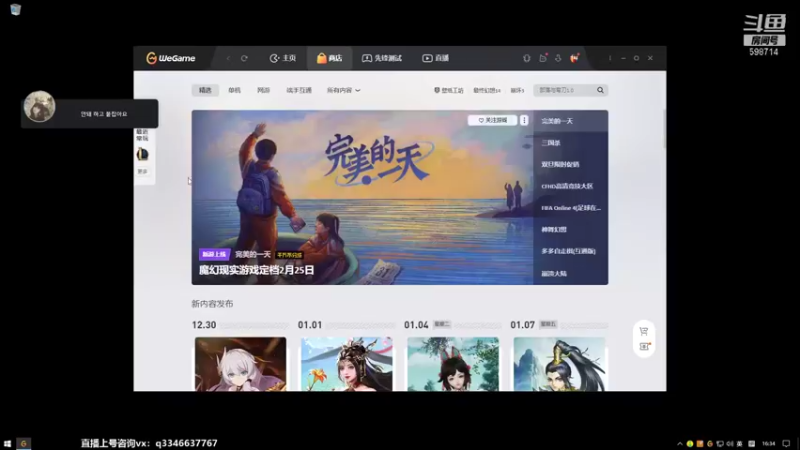Click the WeGame logo
The width and height of the screenshot is (800, 450).
click(170, 58)
